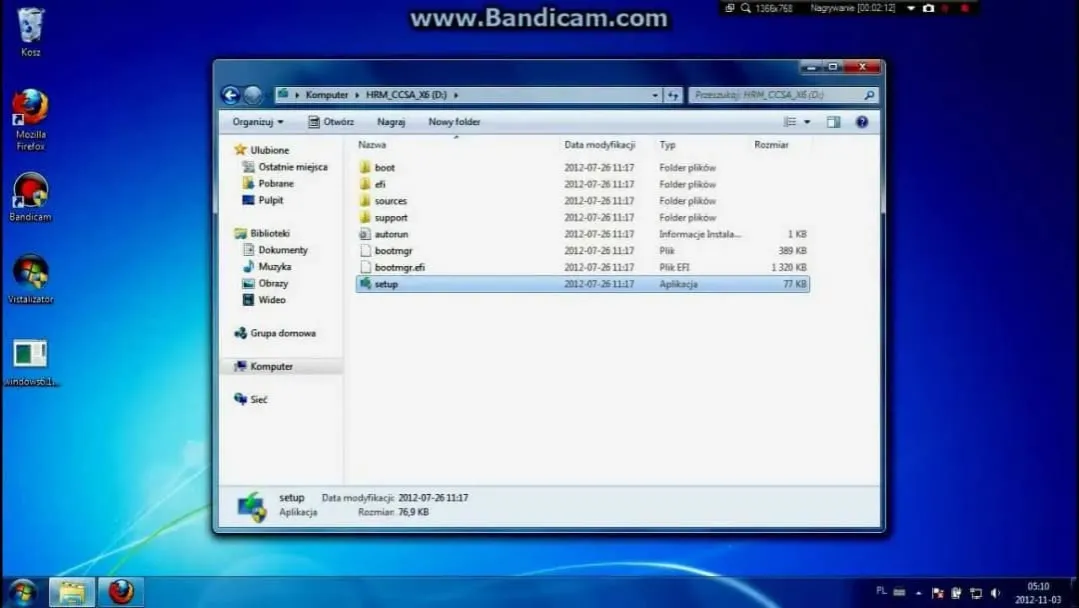This screenshot has width=1079, height=608.
Task: Select the boot folder icon
Action: point(365,167)
